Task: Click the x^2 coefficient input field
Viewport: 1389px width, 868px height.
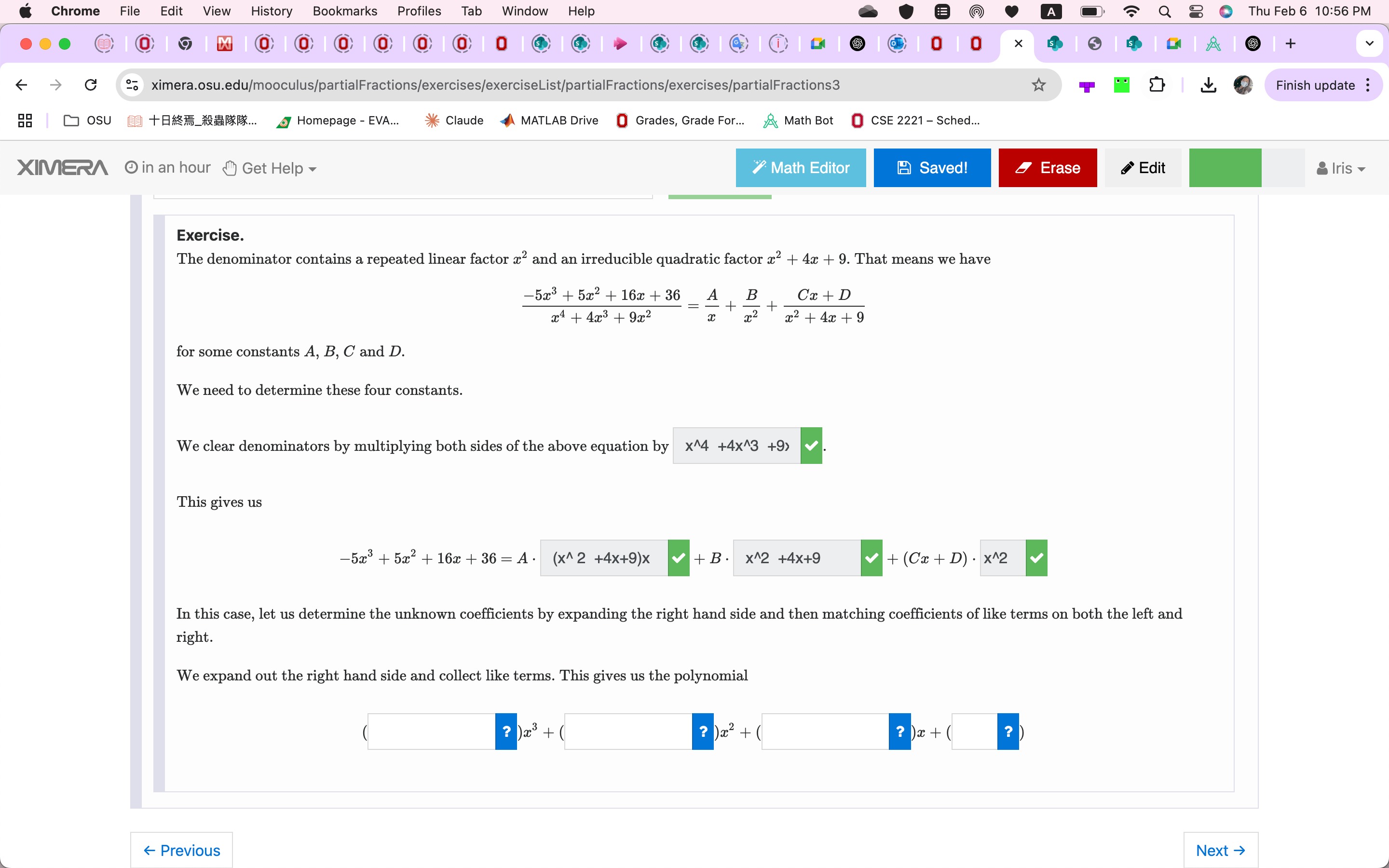Action: pyautogui.click(x=628, y=732)
